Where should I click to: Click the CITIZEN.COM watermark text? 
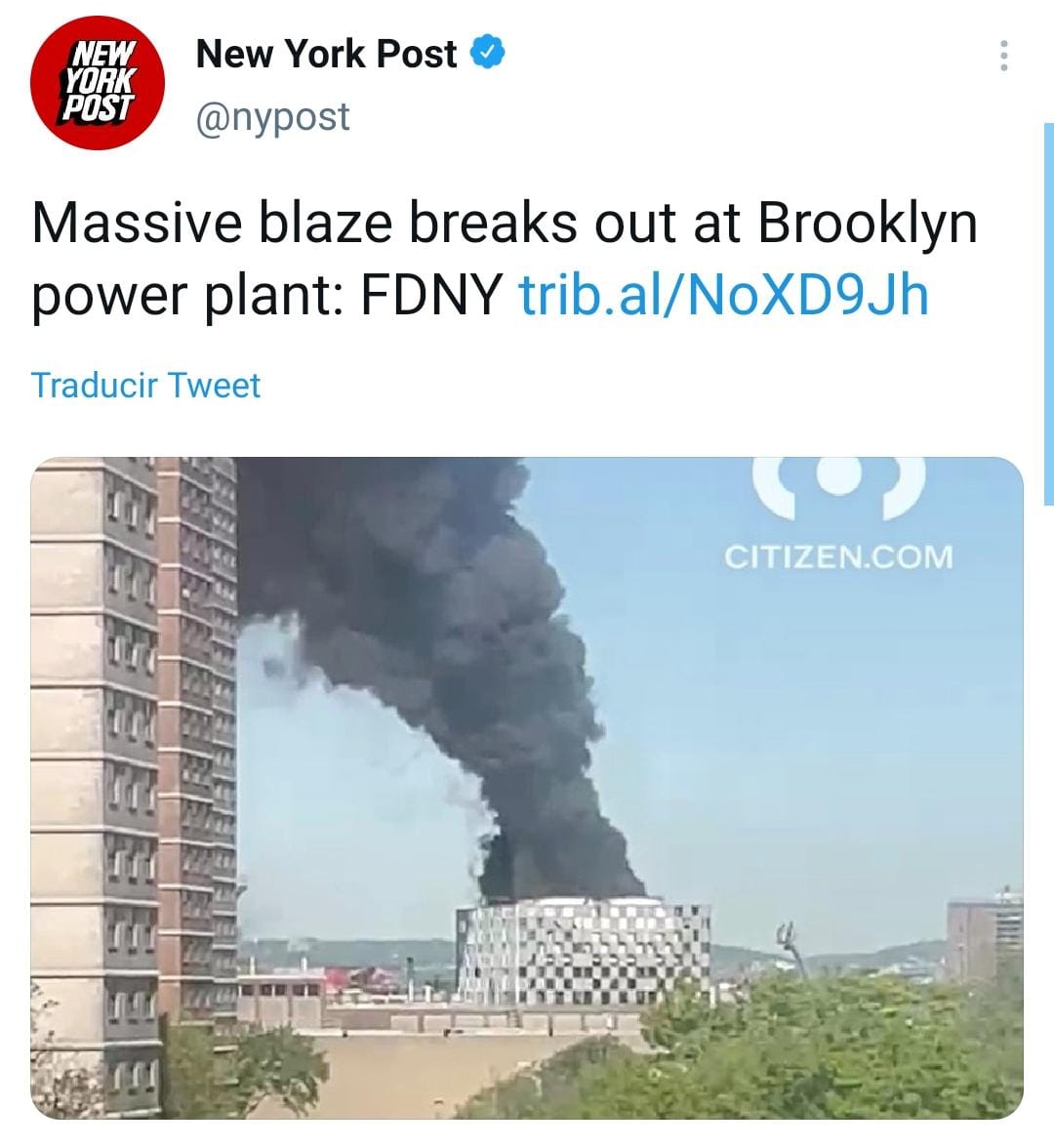tap(839, 557)
